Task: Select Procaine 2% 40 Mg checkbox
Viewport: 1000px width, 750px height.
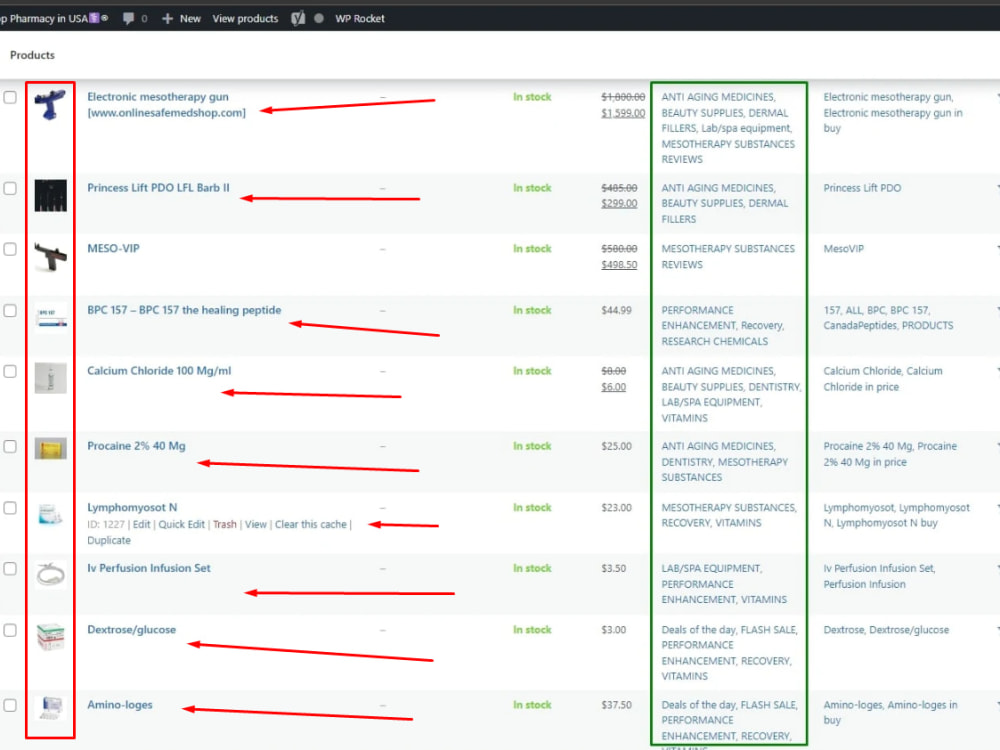Action: tap(10, 446)
